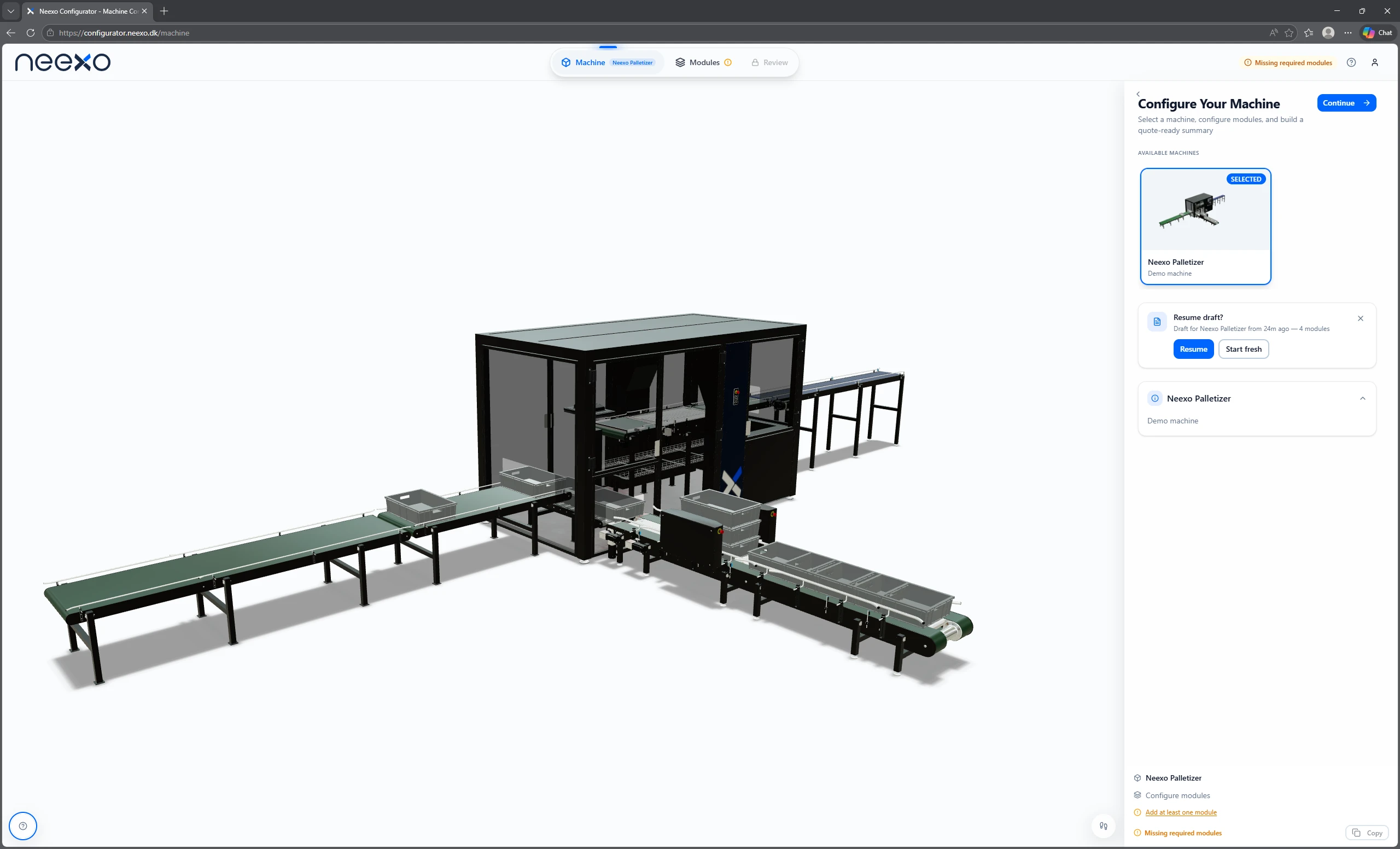The image size is (1400, 849).
Task: Click the Copy button
Action: pos(1367,833)
